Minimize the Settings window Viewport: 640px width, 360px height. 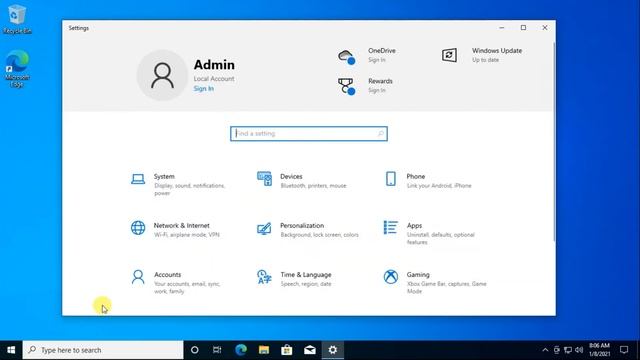click(502, 28)
